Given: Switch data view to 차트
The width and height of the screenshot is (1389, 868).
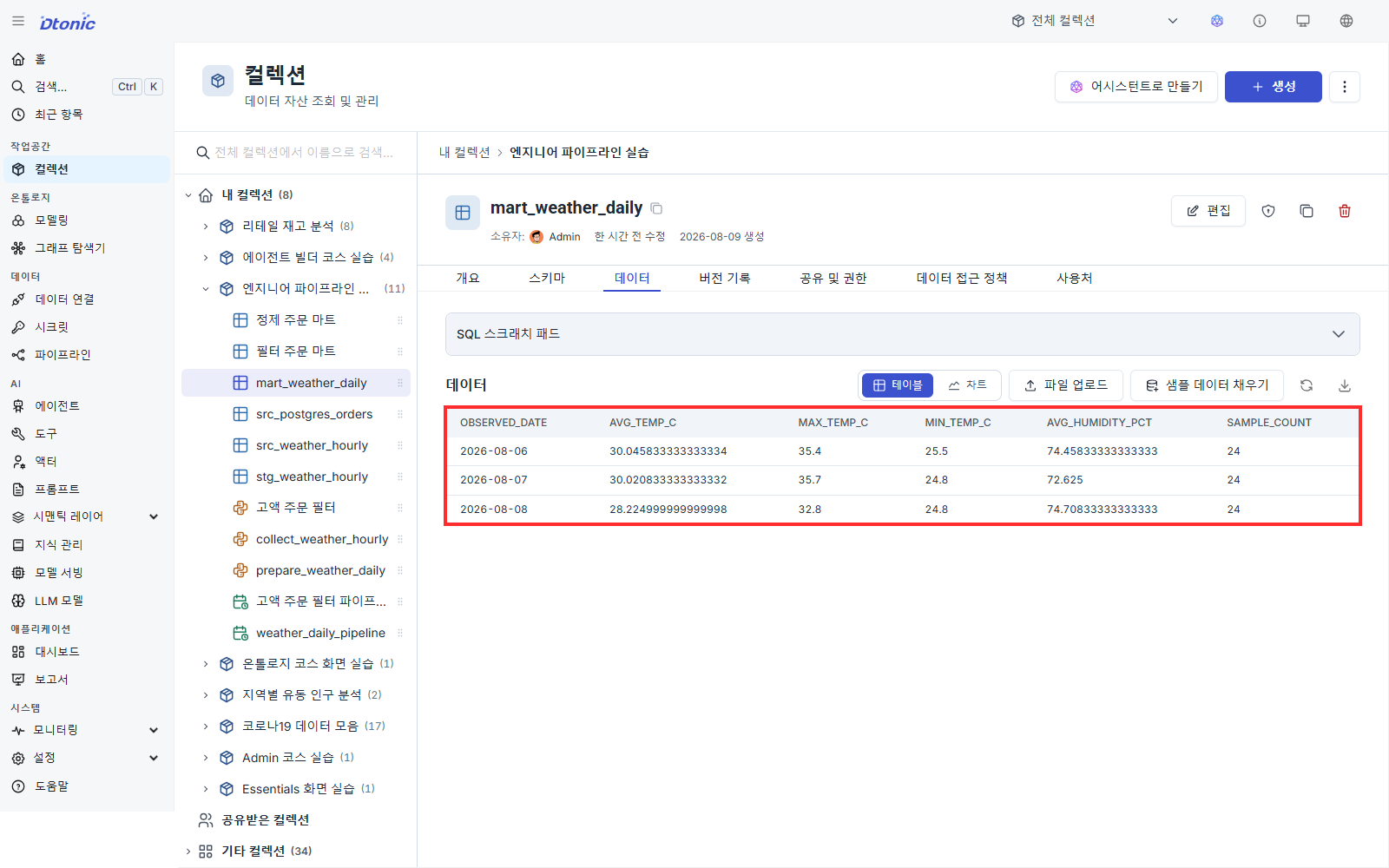Looking at the screenshot, I should click(967, 385).
